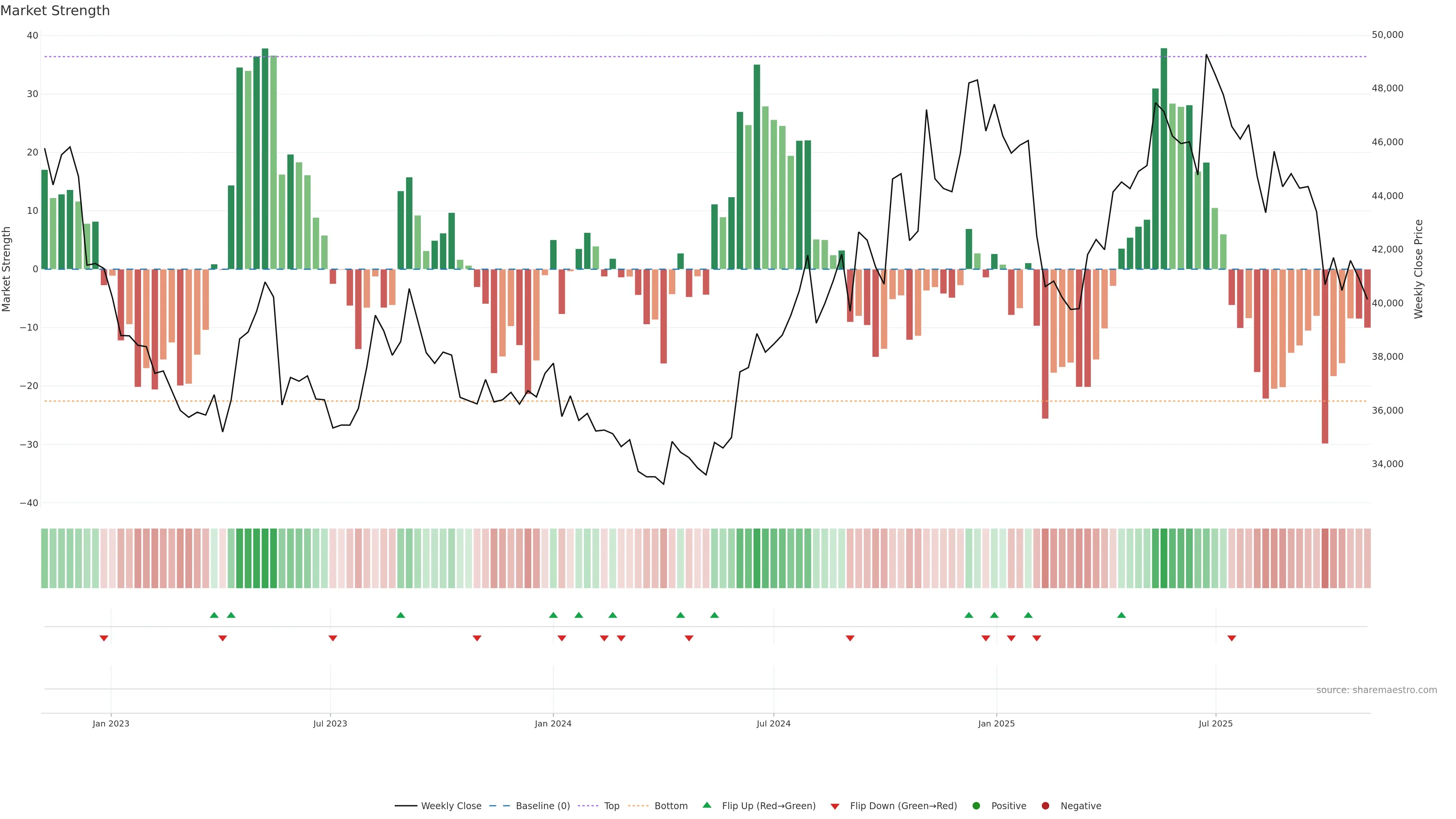Image resolution: width=1456 pixels, height=819 pixels.
Task: Click the first red flip-down marker near Jan 2023
Action: click(x=104, y=638)
